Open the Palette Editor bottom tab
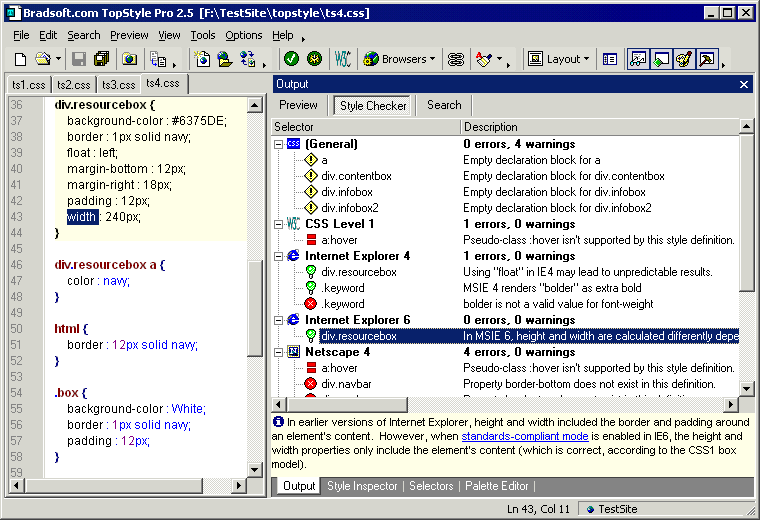Viewport: 760px width, 520px height. point(496,486)
